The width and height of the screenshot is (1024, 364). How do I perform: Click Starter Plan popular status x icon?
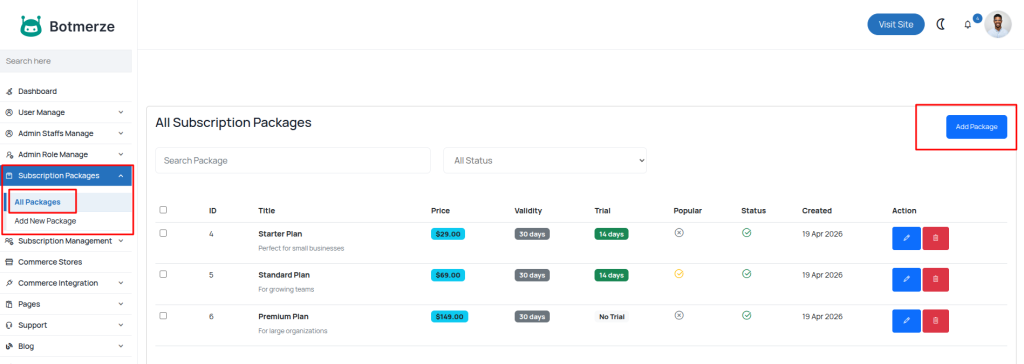coord(679,233)
